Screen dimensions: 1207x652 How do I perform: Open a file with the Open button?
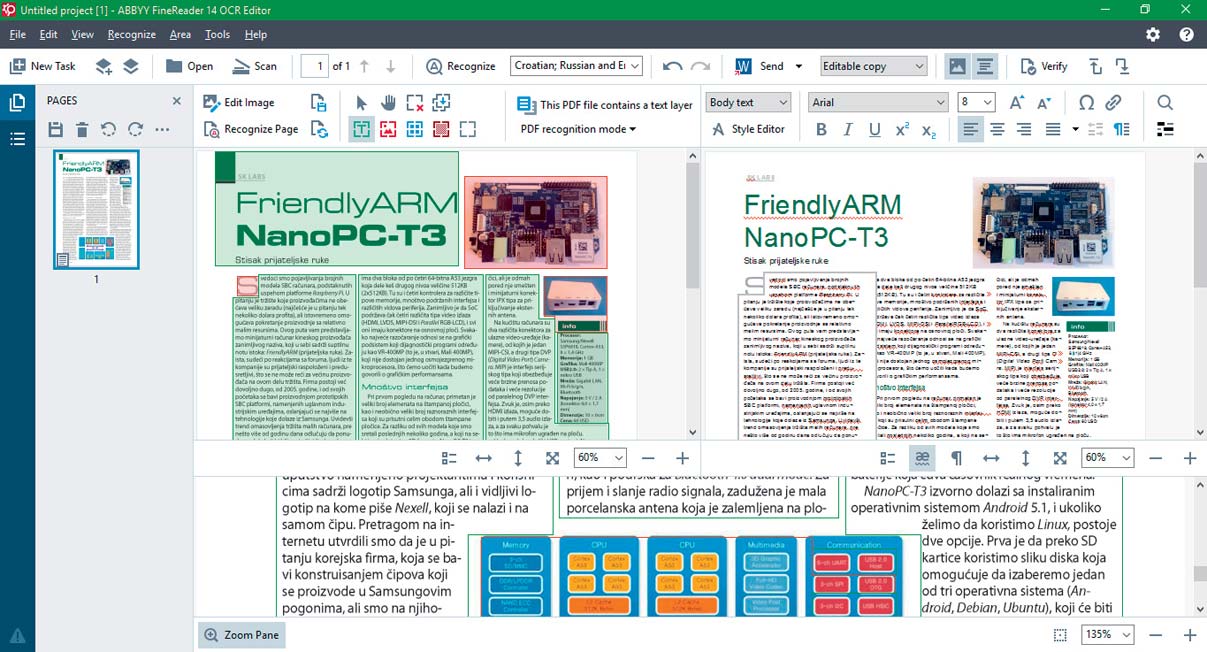coord(190,66)
